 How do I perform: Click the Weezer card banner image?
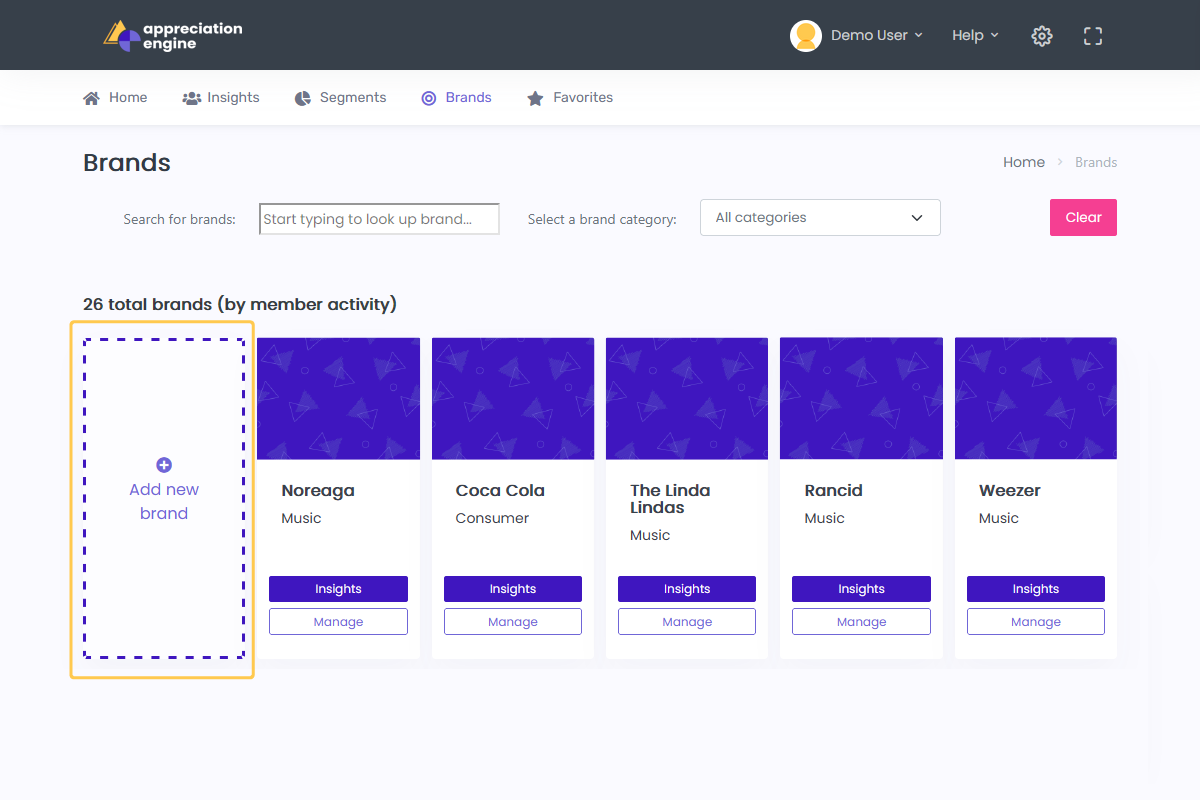point(1036,398)
